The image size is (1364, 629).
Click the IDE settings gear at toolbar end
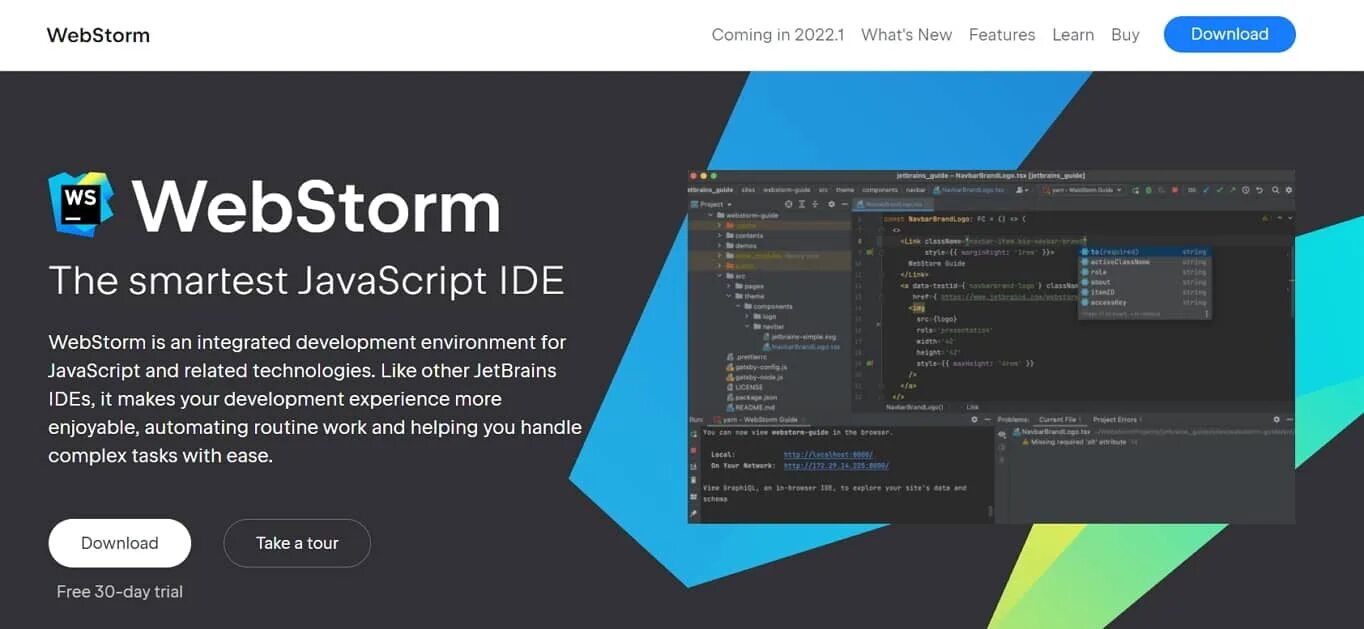pyautogui.click(x=1289, y=190)
